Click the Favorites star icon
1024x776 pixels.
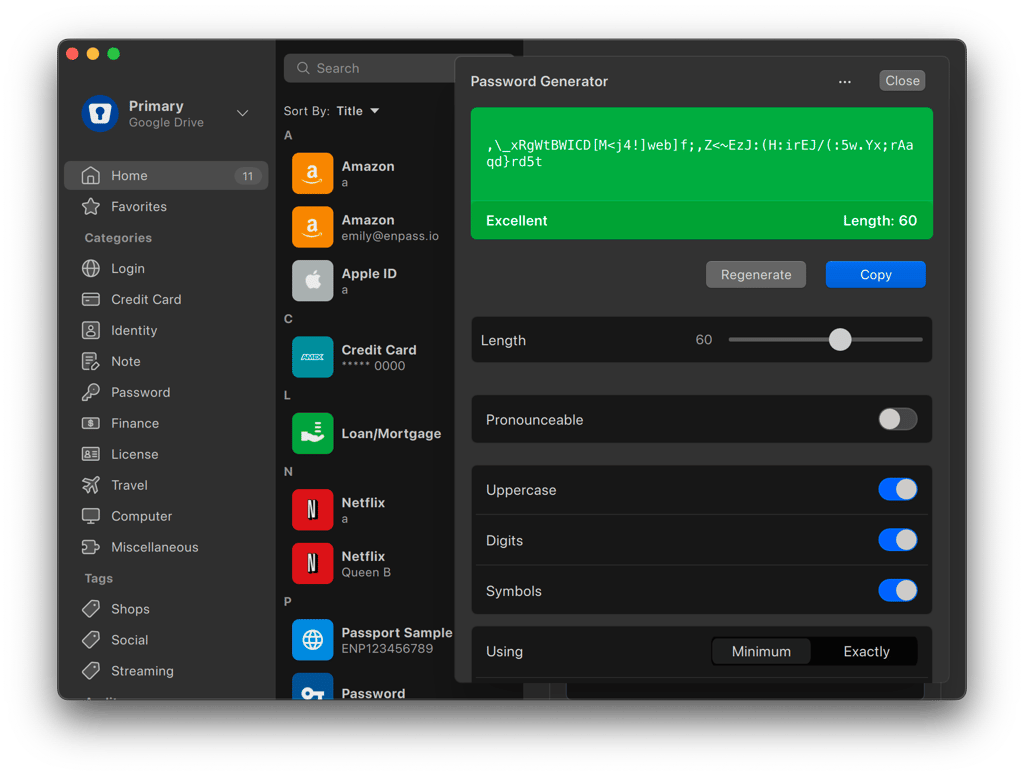91,206
